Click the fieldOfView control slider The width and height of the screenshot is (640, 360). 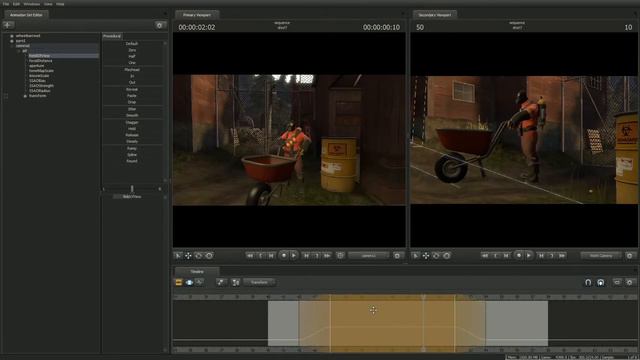[132, 197]
